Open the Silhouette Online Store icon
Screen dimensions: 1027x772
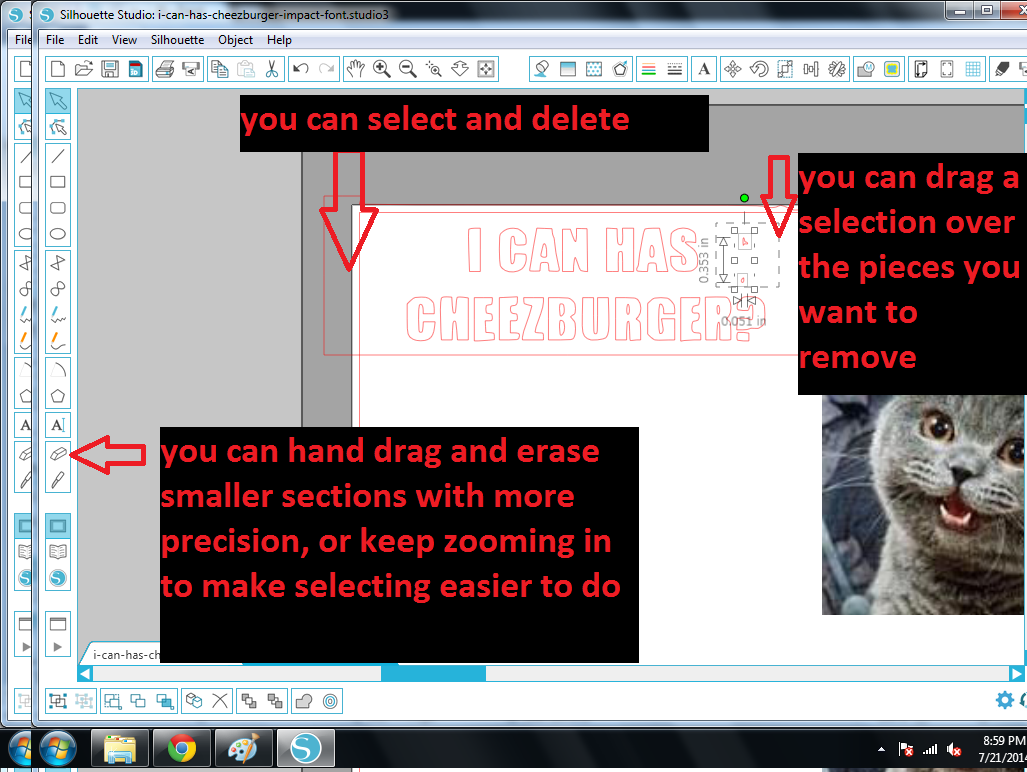pyautogui.click(x=58, y=578)
